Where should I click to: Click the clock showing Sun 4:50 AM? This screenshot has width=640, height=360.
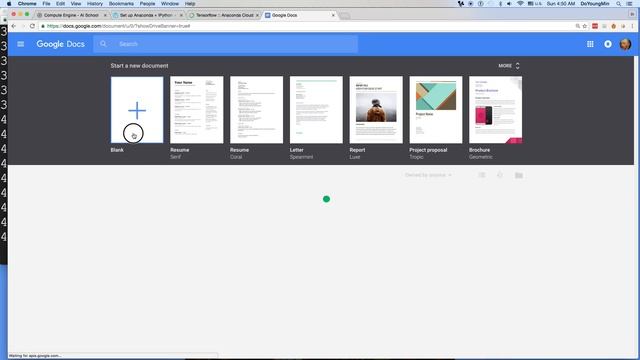561,4
